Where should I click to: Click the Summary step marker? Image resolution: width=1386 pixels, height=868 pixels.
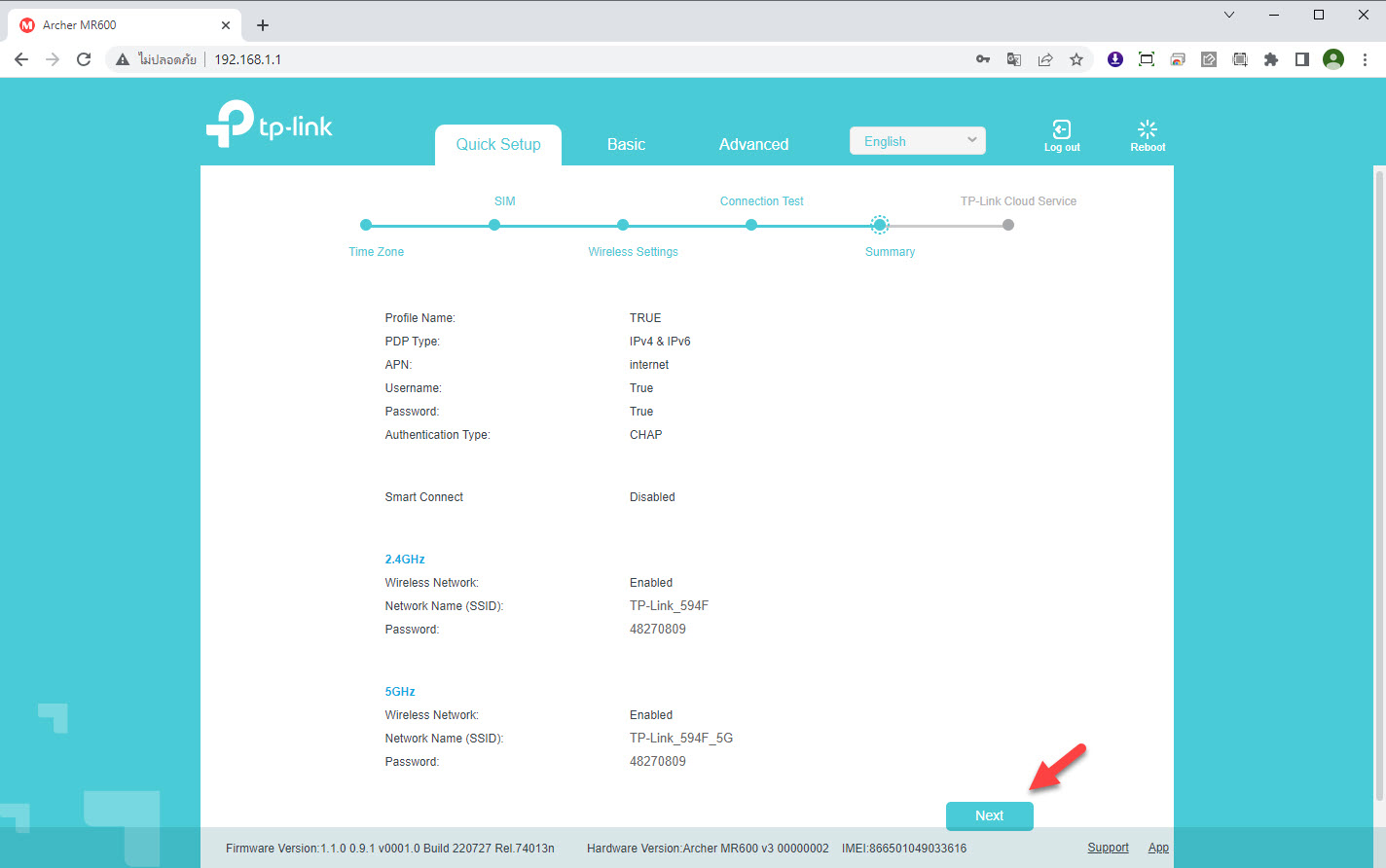880,225
